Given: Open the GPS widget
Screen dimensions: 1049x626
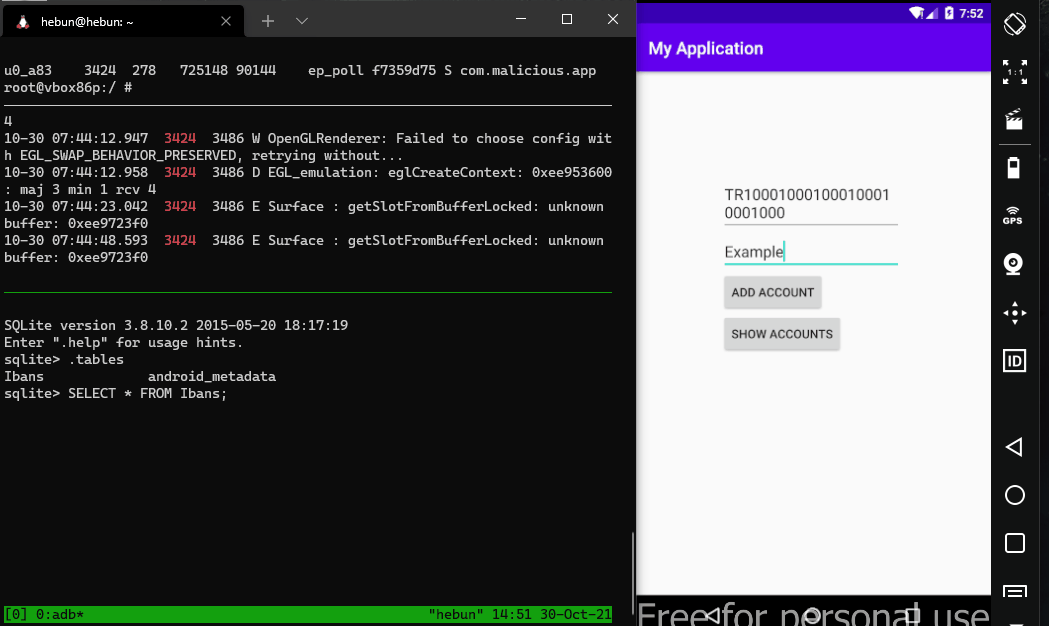Looking at the screenshot, I should [x=1014, y=215].
